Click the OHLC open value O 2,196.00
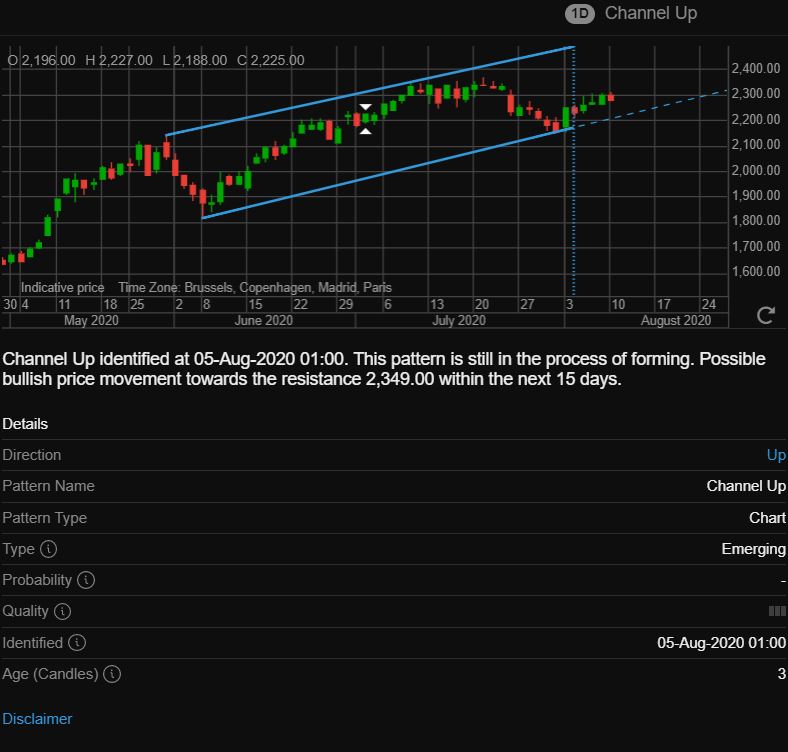The width and height of the screenshot is (788, 752). click(41, 60)
